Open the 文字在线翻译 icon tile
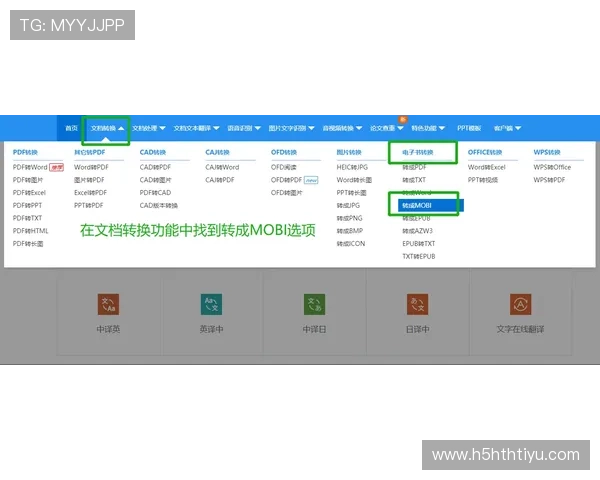The height and width of the screenshot is (480, 600). (x=520, y=304)
